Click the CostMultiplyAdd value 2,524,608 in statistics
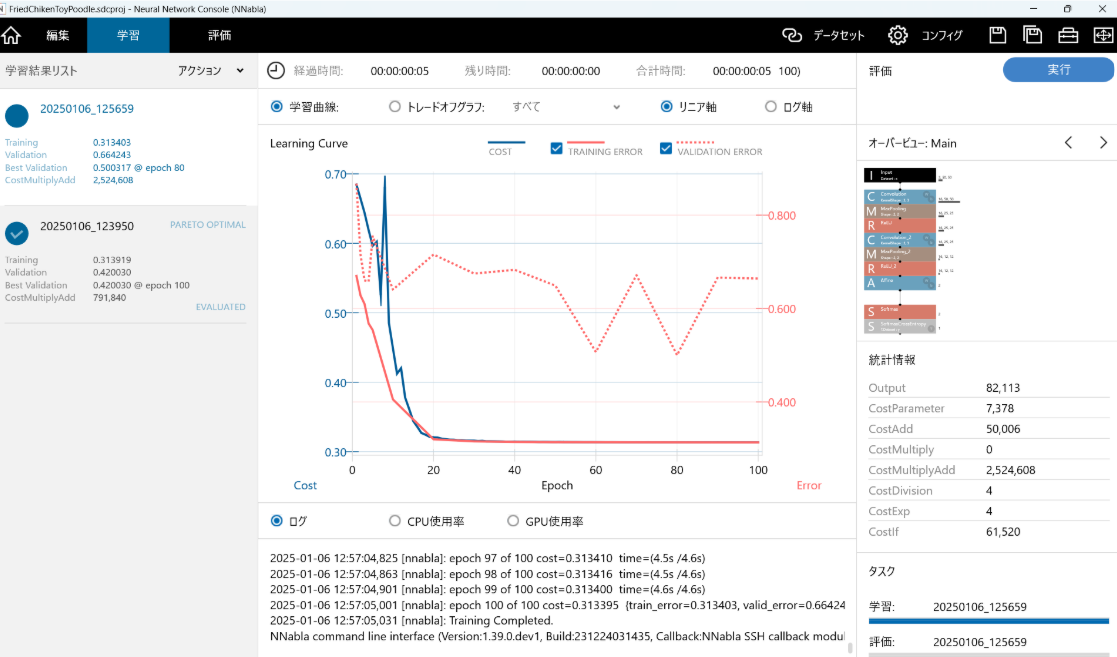1117x657 pixels. (x=1010, y=470)
